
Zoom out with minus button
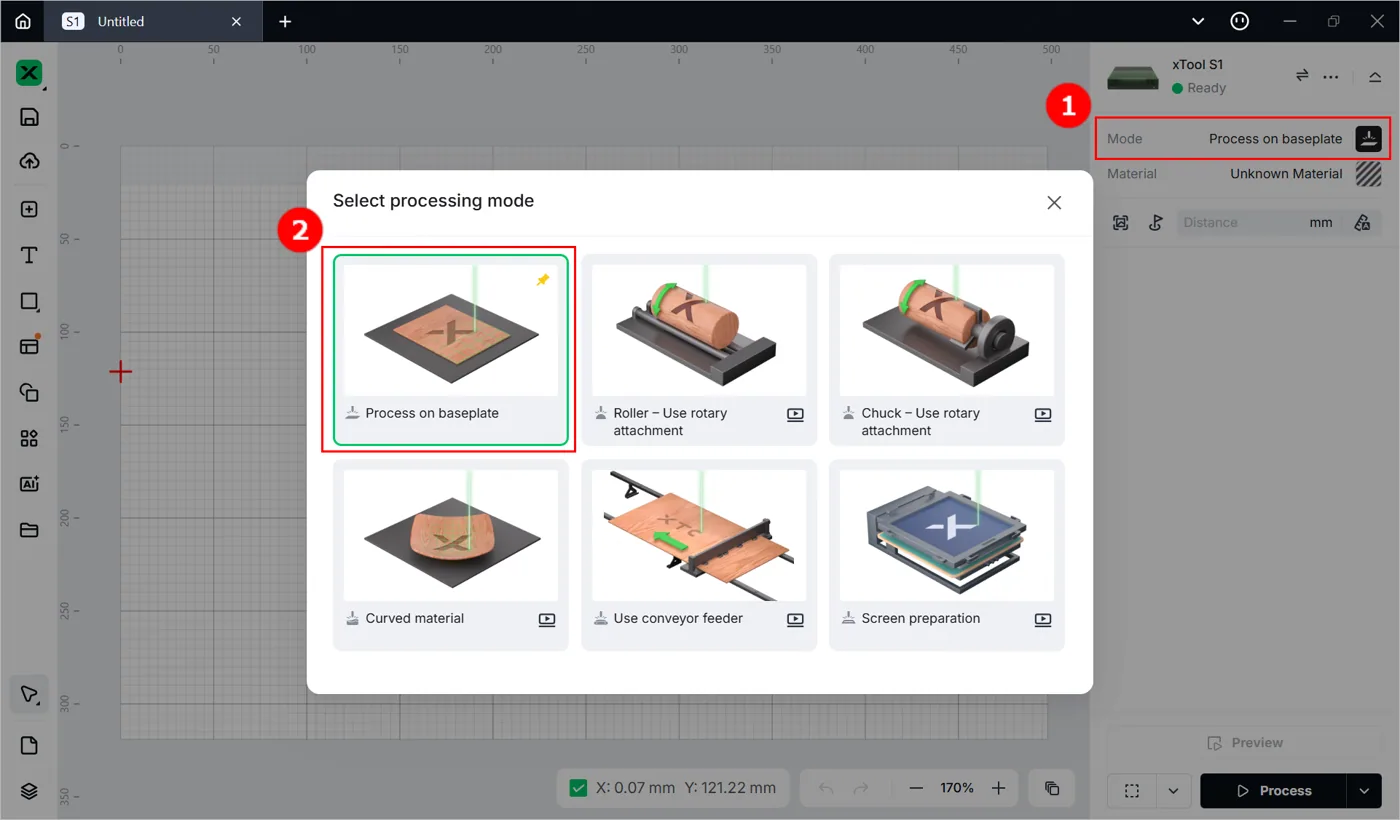tap(916, 788)
